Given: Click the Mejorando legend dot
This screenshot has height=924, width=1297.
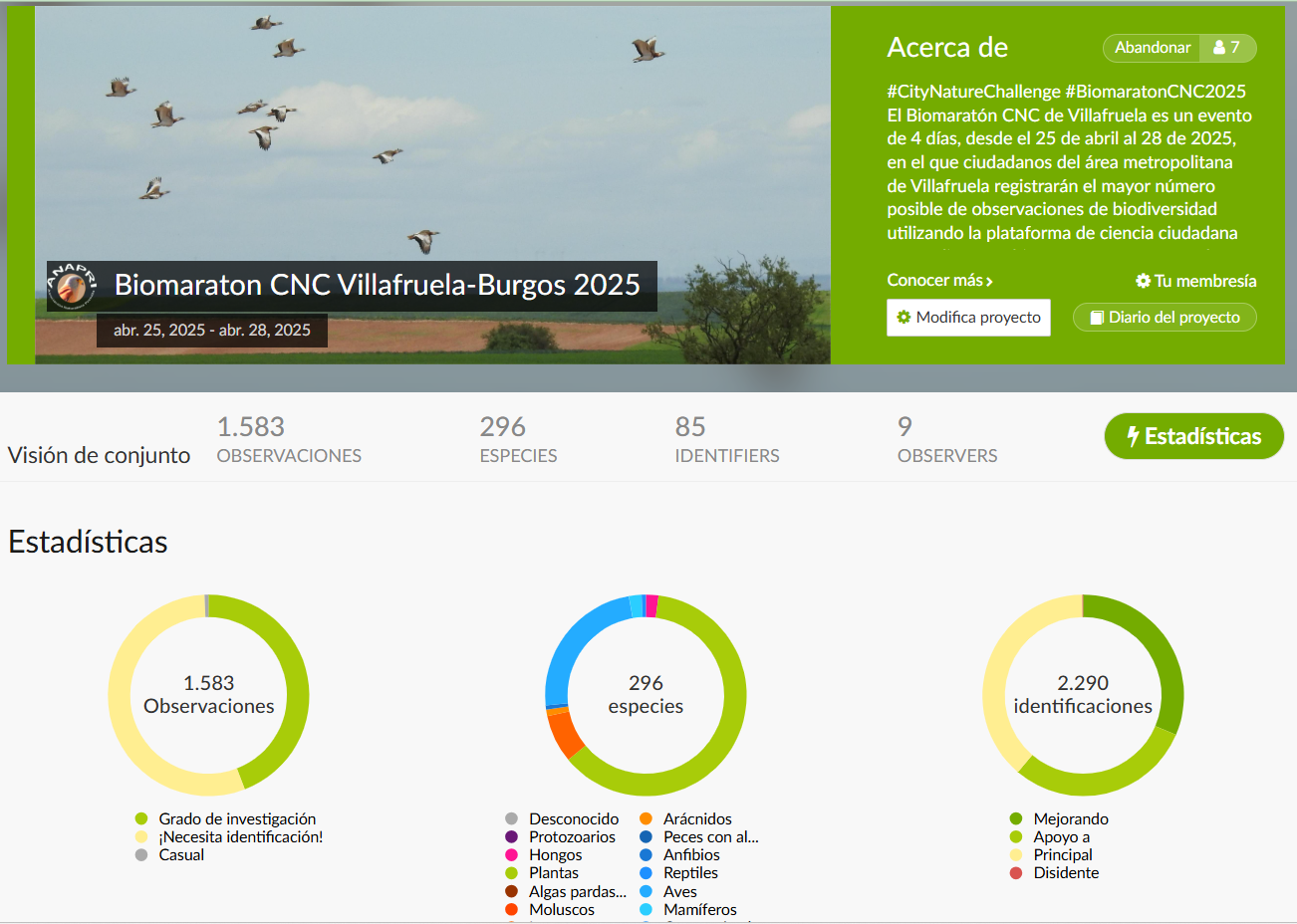Looking at the screenshot, I should click(1016, 819).
